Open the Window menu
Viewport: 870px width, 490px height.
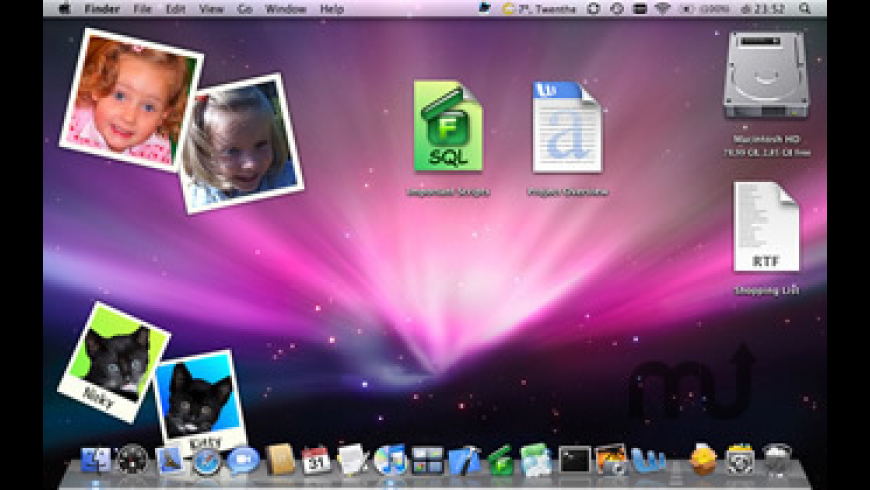[286, 9]
